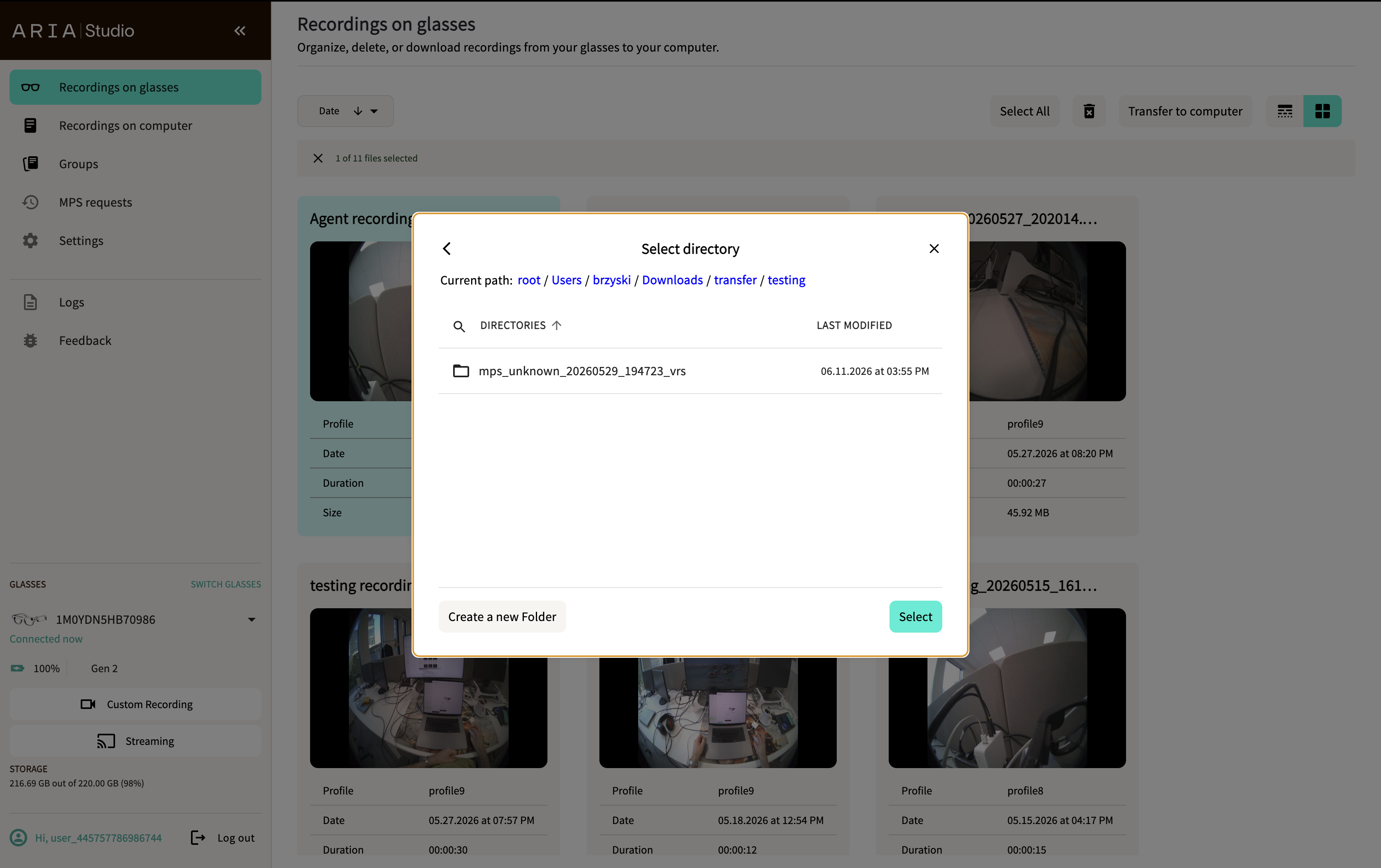Click SWITCH GLASSES link
Viewport: 1381px width, 868px height.
[x=226, y=584]
